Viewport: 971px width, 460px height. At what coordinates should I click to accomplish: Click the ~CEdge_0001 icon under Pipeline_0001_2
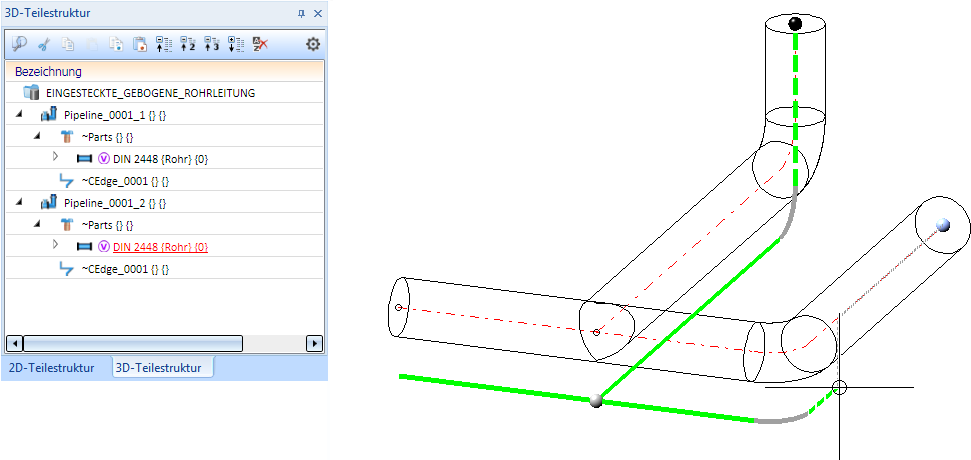[x=66, y=269]
